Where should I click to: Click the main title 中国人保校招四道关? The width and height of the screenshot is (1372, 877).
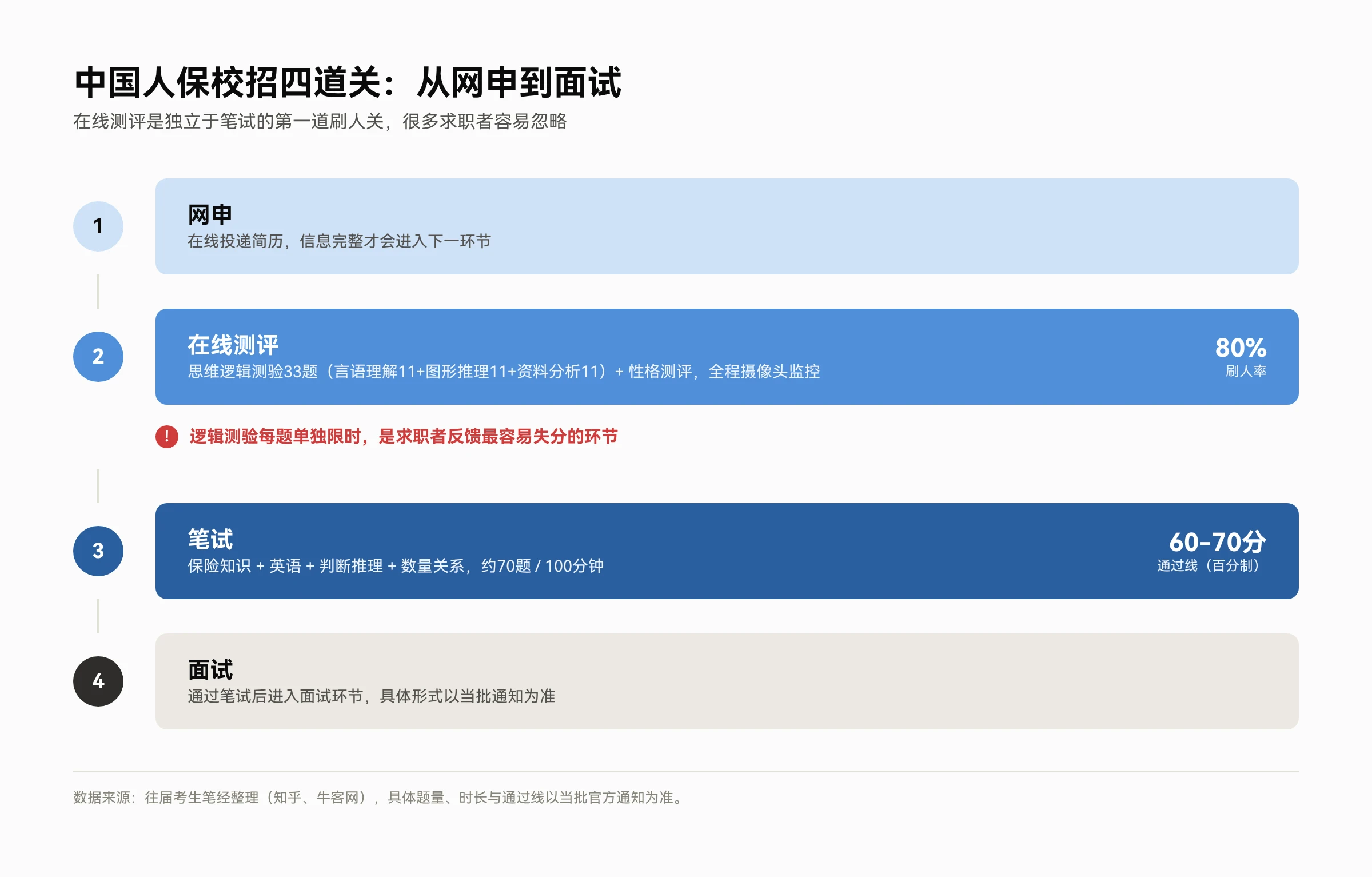348,83
